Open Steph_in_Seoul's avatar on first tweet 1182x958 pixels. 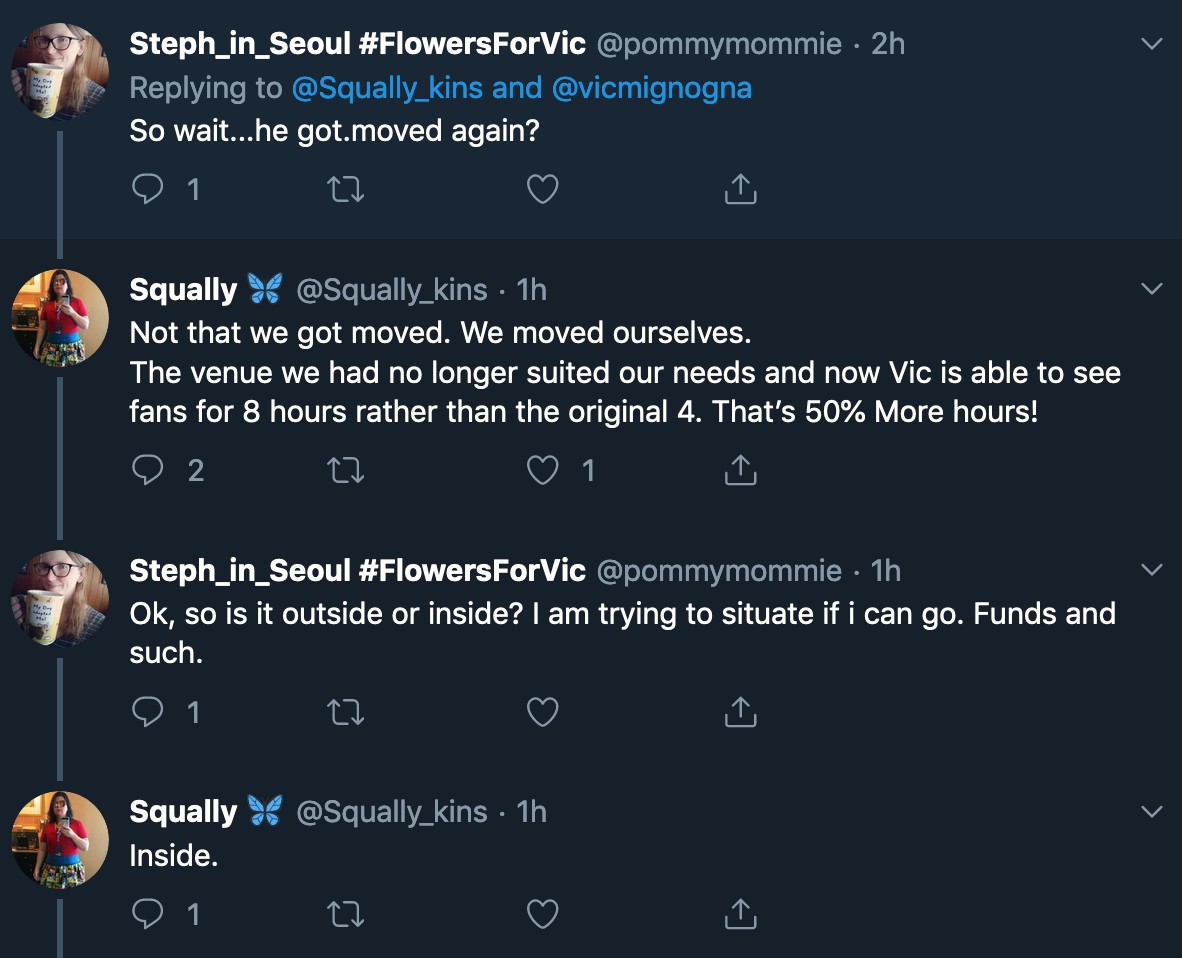pyautogui.click(x=60, y=71)
